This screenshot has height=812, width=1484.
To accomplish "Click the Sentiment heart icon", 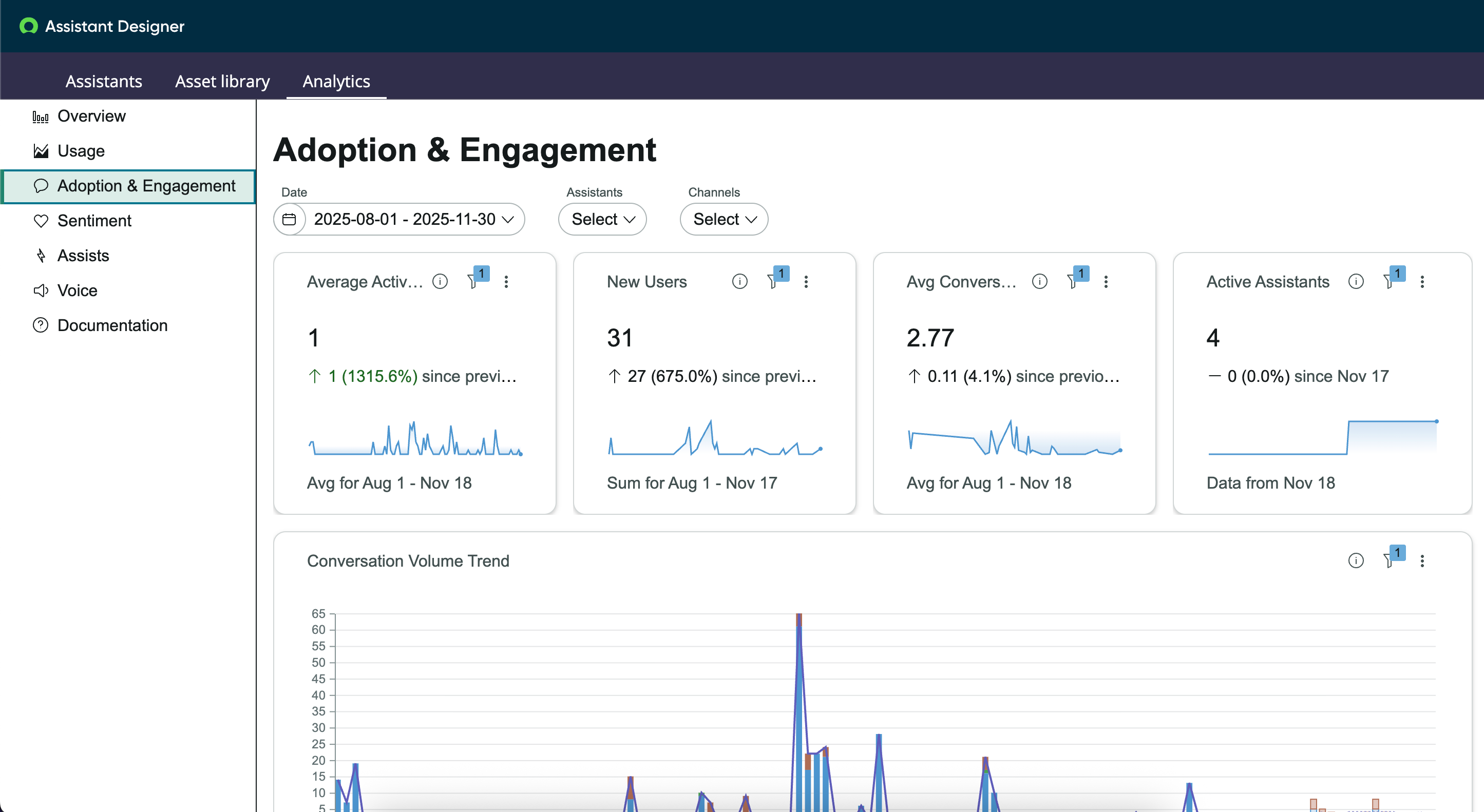I will (x=41, y=221).
